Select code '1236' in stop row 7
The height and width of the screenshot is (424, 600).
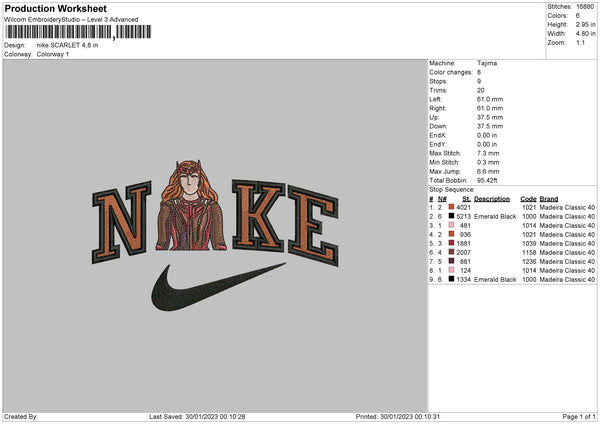tap(529, 261)
